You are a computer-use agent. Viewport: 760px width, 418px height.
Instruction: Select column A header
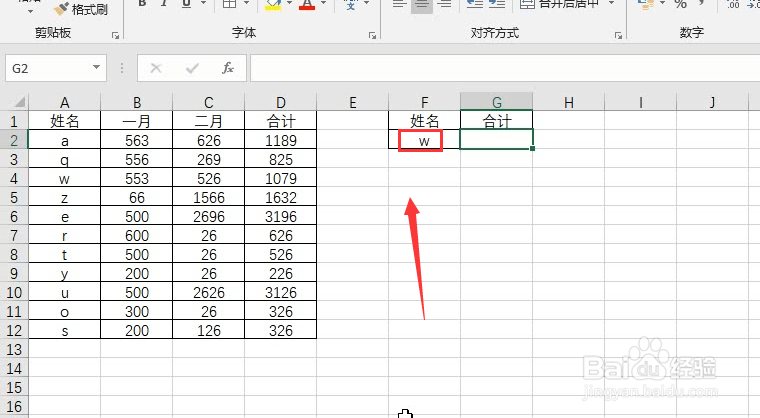click(x=64, y=102)
